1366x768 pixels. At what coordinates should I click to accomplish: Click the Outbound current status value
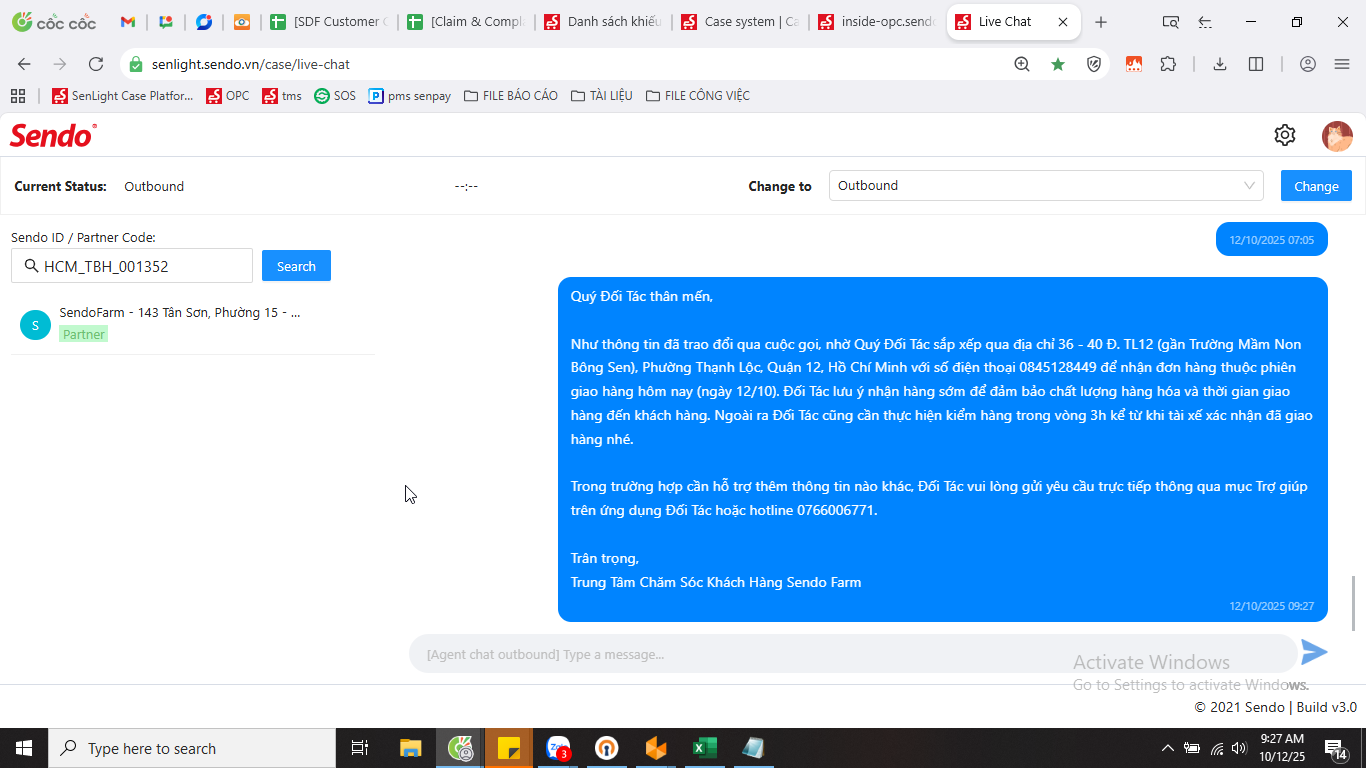point(154,186)
